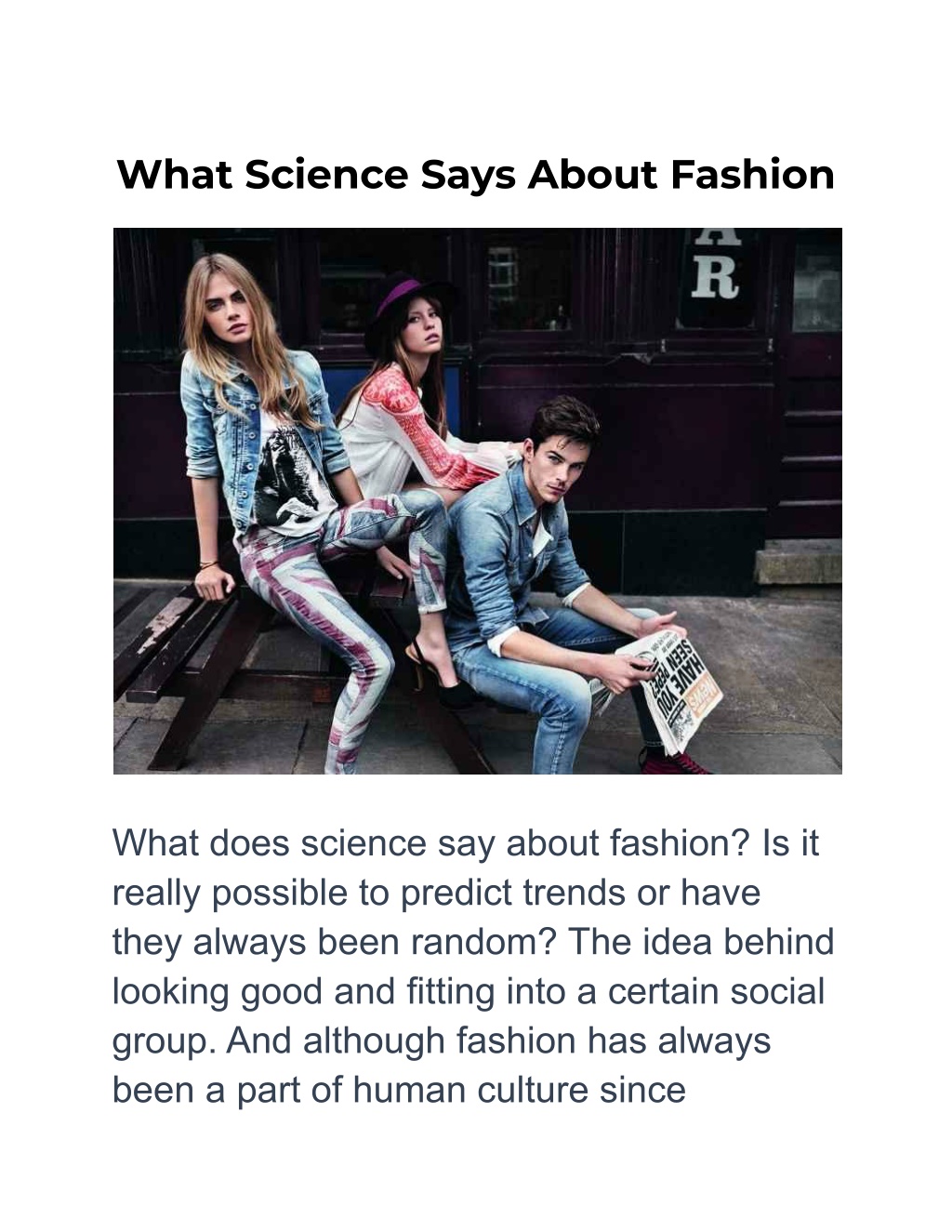Click the fashion photo below the title
The height and width of the screenshot is (1232, 952).
(477, 500)
